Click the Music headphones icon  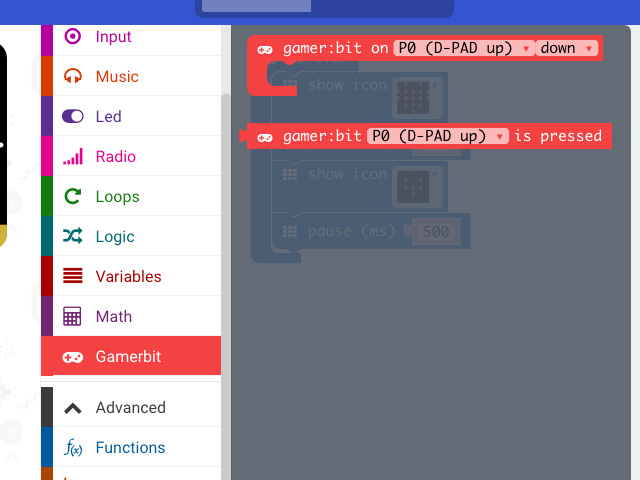tap(73, 77)
